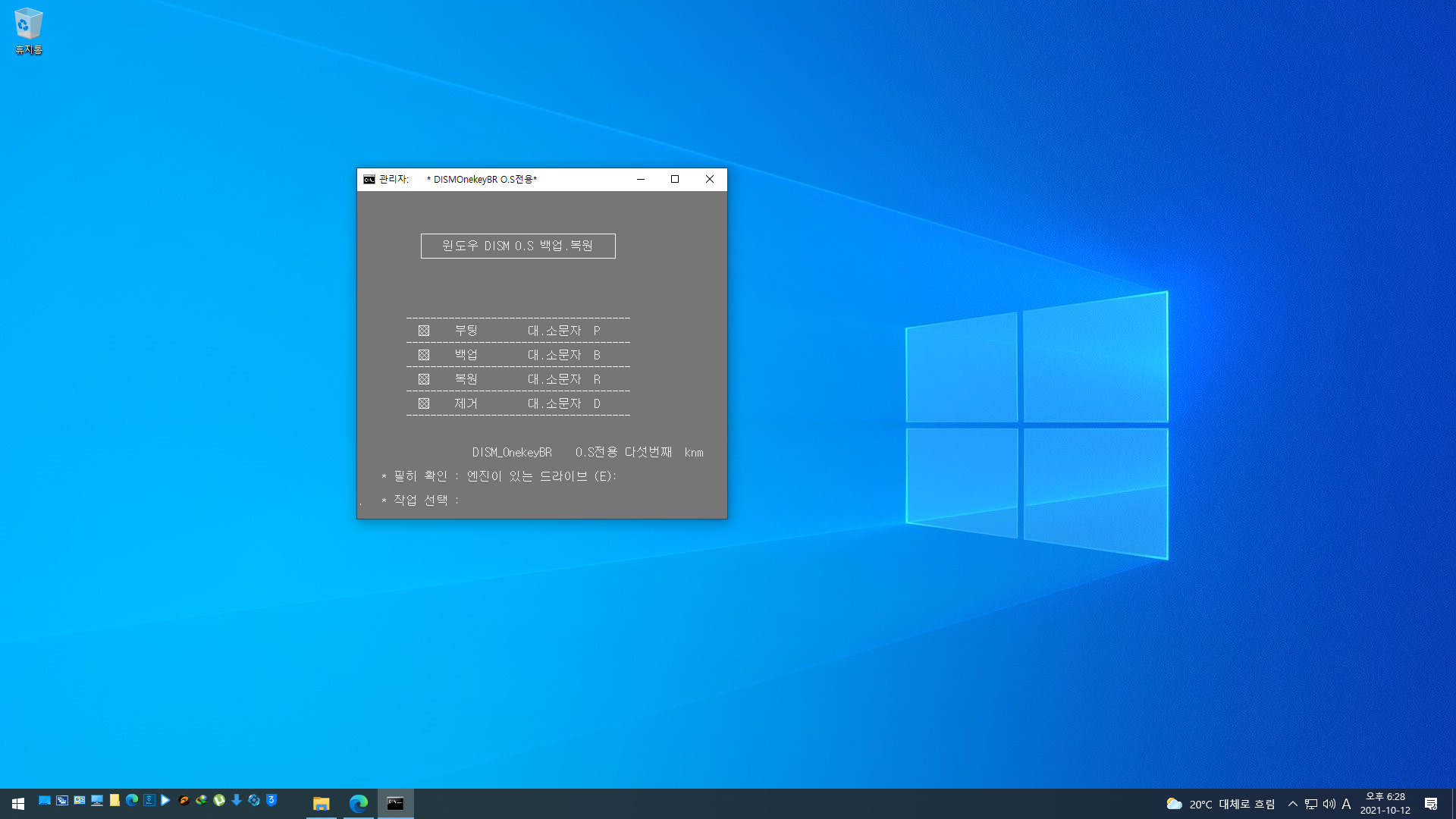Click the 대.소문자 D key hint
The height and width of the screenshot is (819, 1456).
(x=564, y=403)
